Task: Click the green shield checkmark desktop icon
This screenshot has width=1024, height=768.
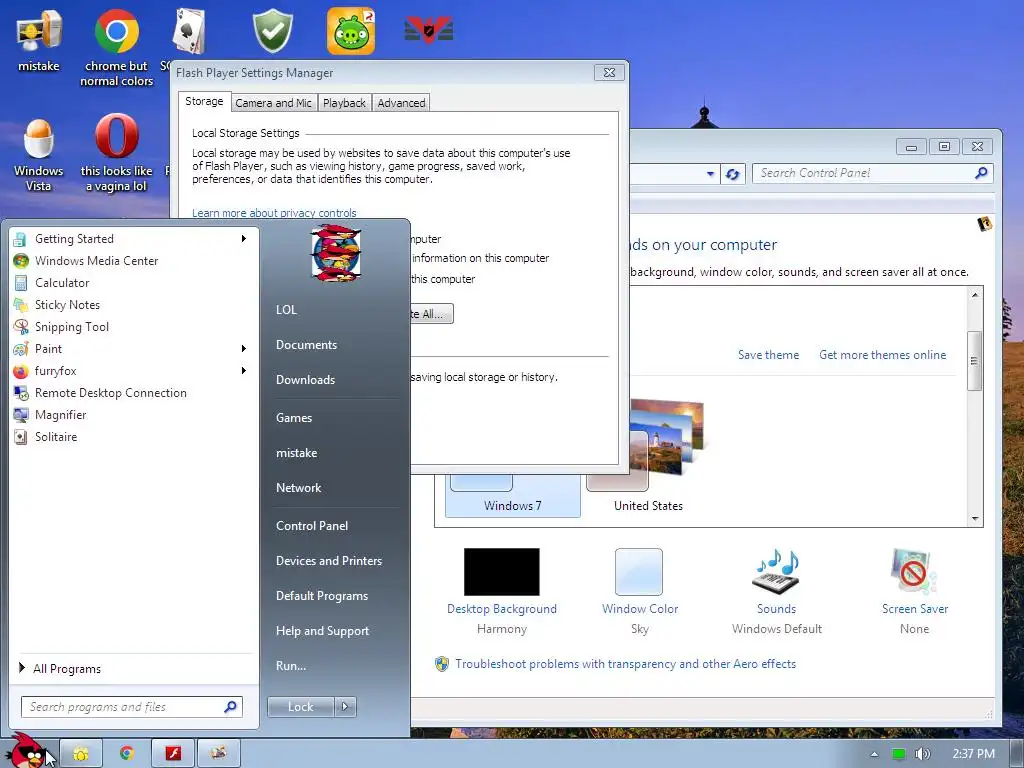Action: tap(272, 31)
